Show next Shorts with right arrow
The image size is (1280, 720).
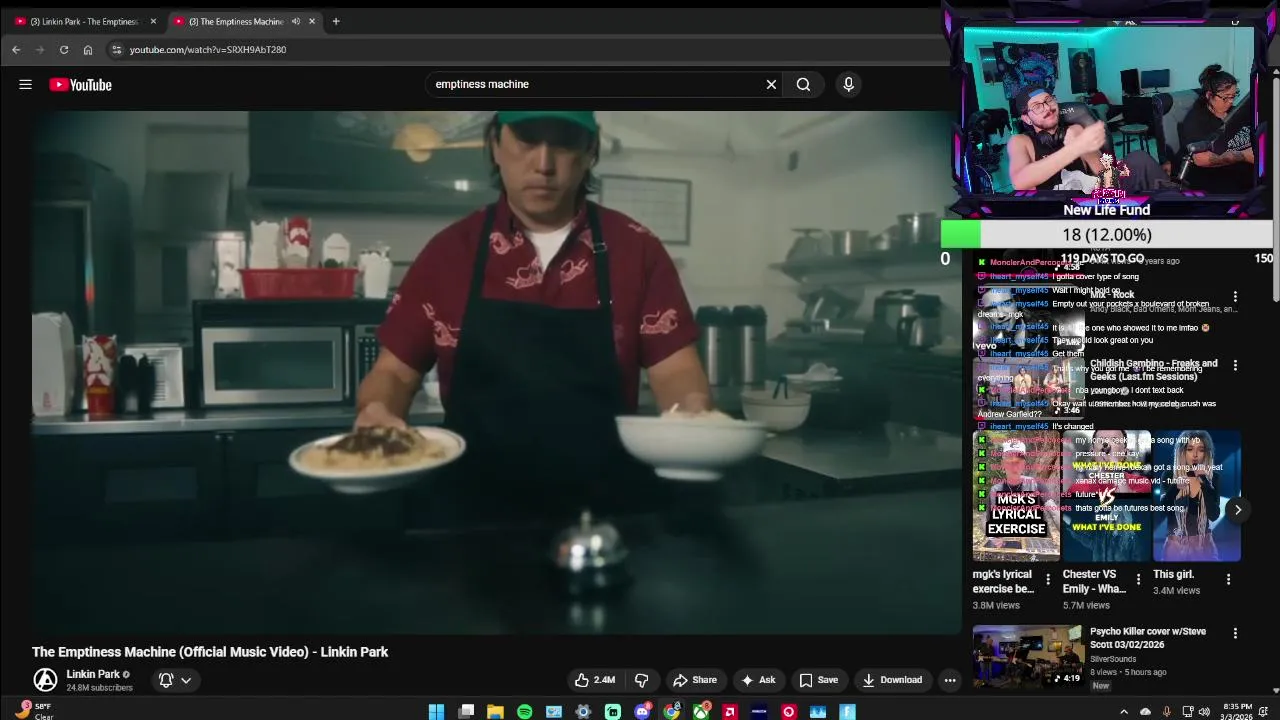coord(1238,510)
